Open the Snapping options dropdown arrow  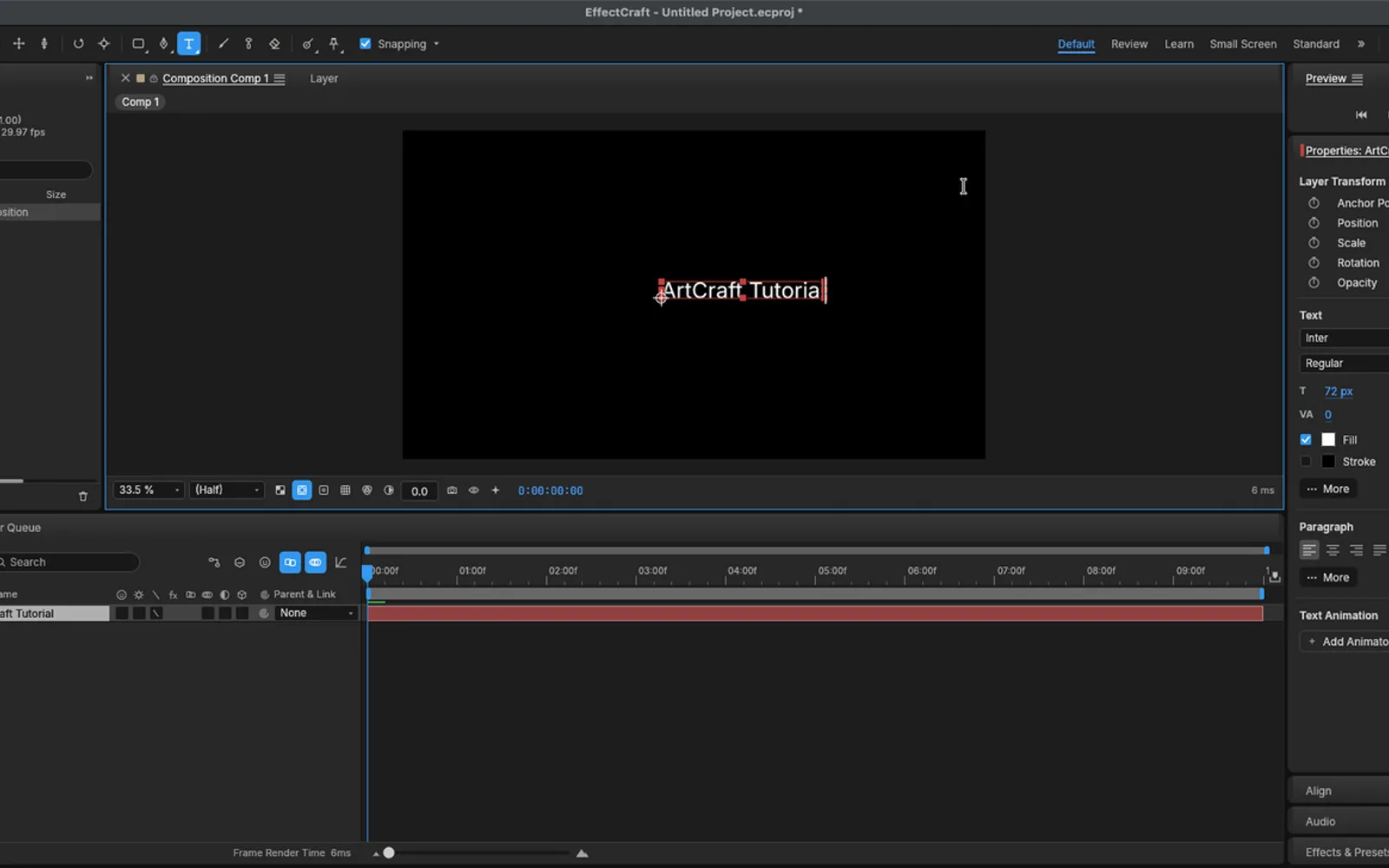click(437, 44)
